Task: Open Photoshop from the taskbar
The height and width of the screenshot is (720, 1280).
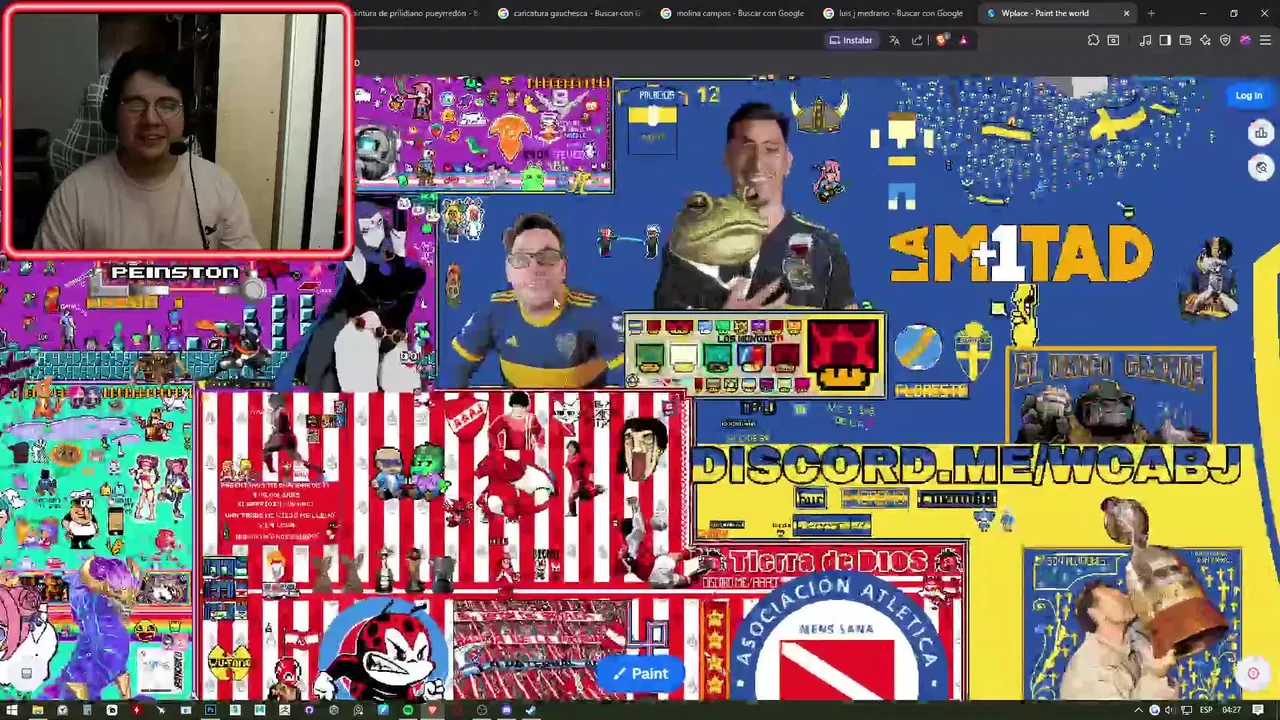Action: [210, 710]
